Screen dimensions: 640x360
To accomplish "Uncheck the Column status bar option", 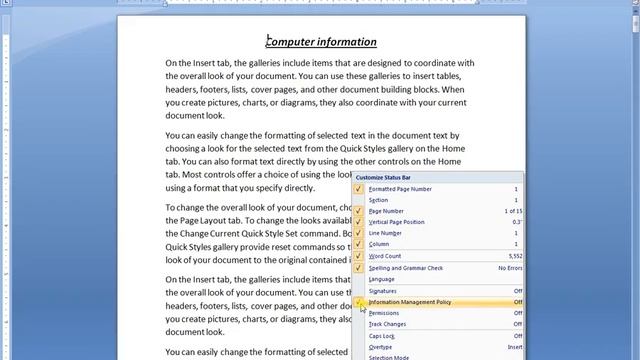I will click(x=438, y=244).
